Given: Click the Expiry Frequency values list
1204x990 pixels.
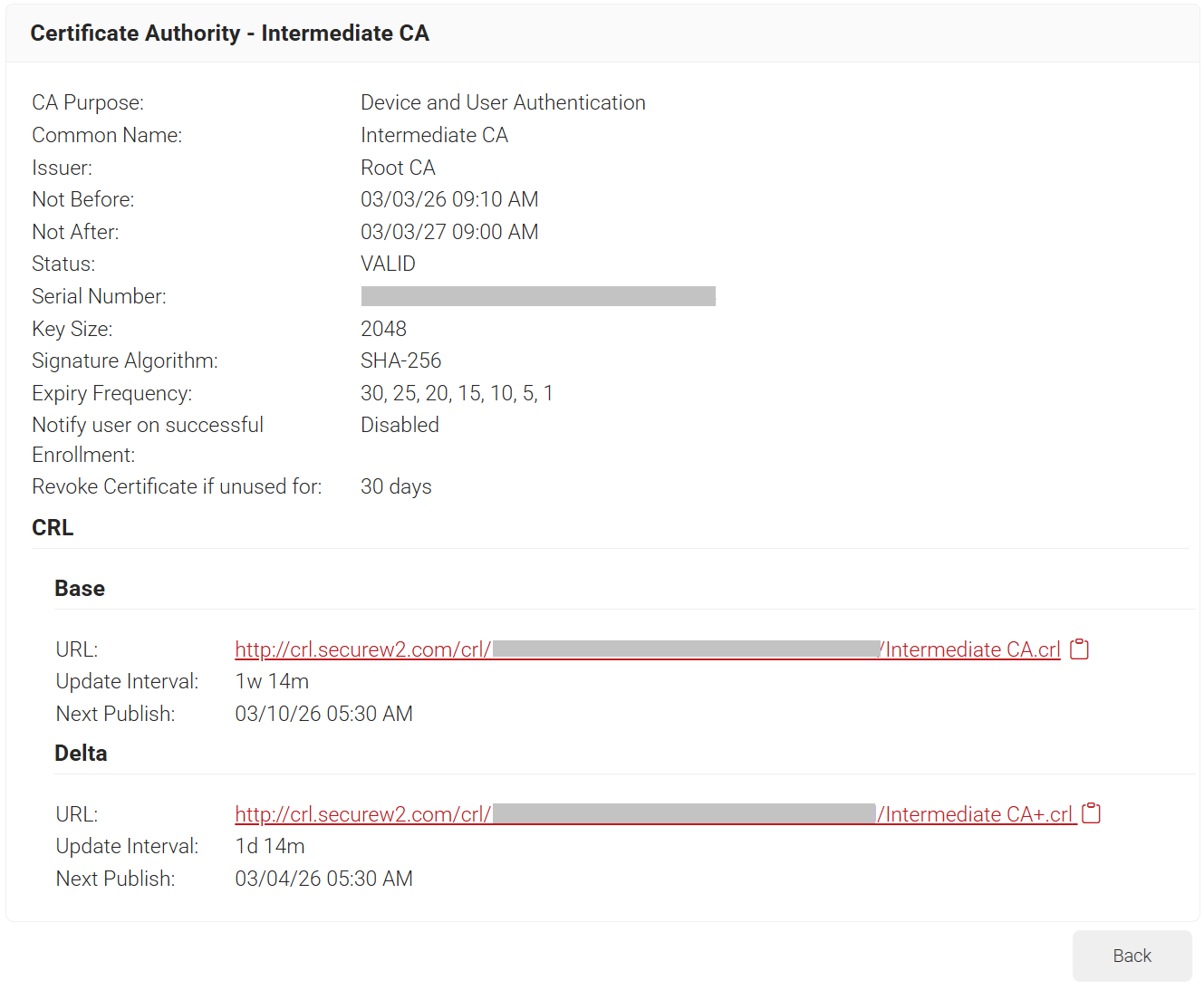Looking at the screenshot, I should [457, 394].
